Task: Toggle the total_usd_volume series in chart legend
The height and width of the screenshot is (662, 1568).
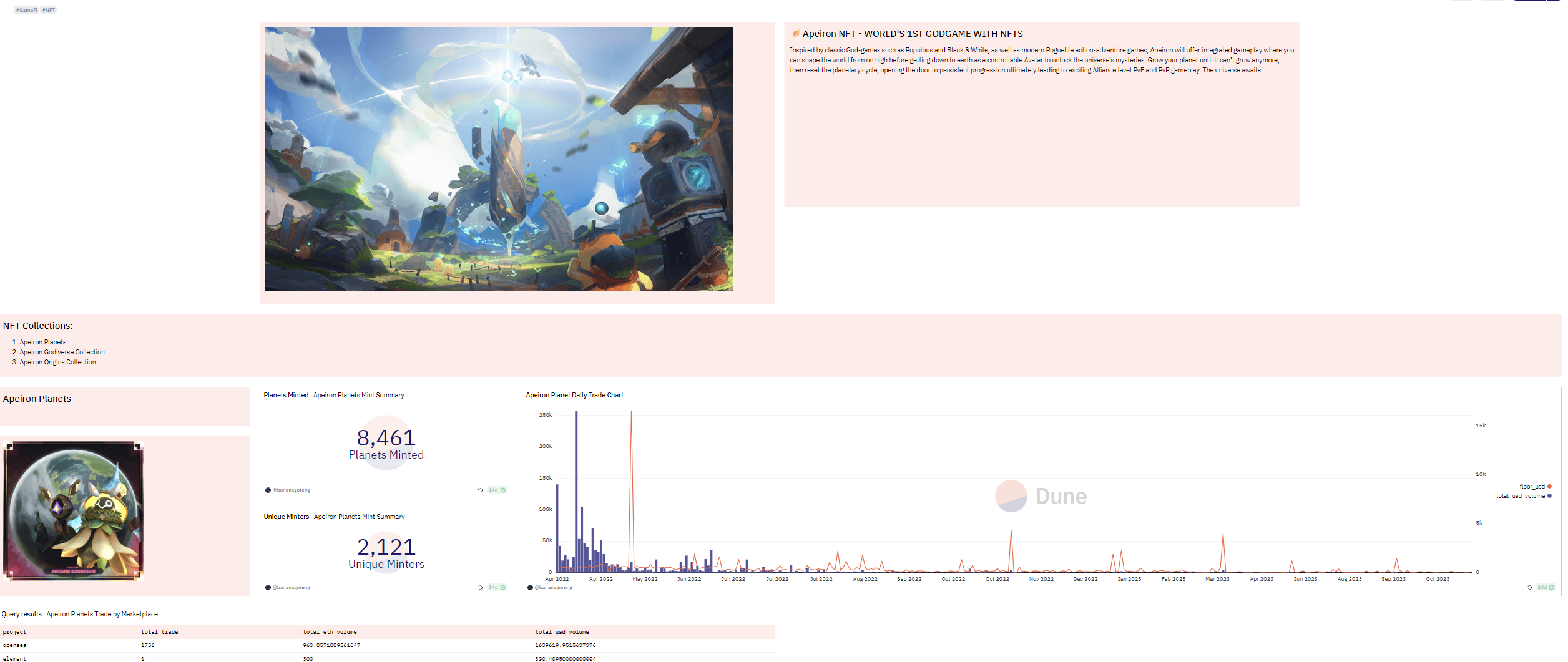Action: [x=1524, y=496]
